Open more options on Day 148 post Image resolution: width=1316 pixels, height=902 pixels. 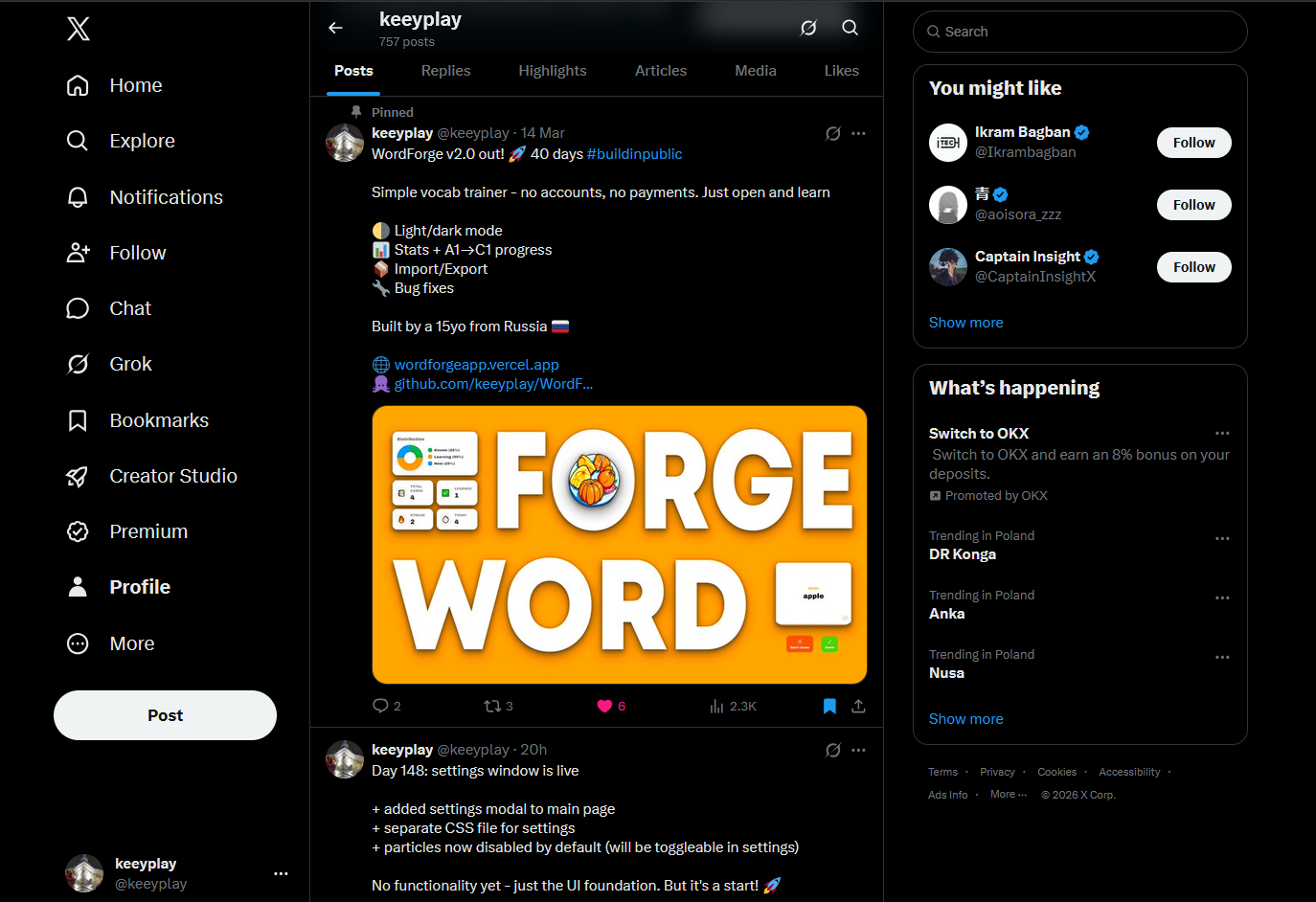(858, 750)
